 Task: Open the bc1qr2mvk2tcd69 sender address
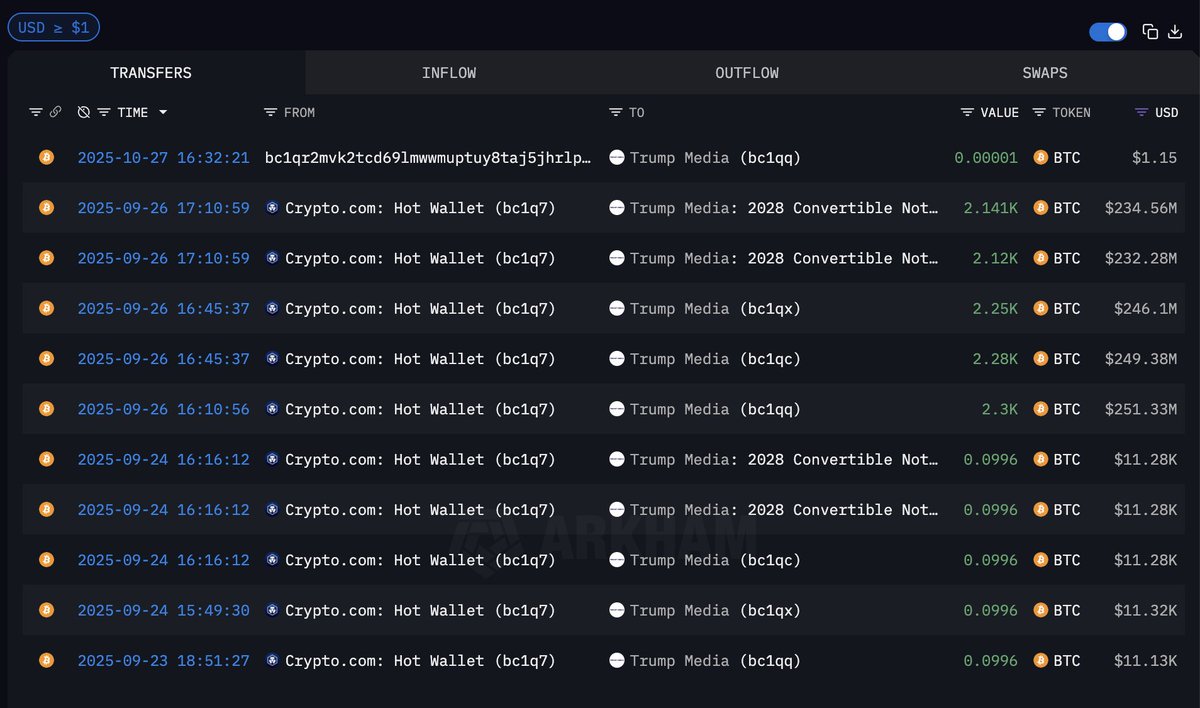[x=428, y=158]
